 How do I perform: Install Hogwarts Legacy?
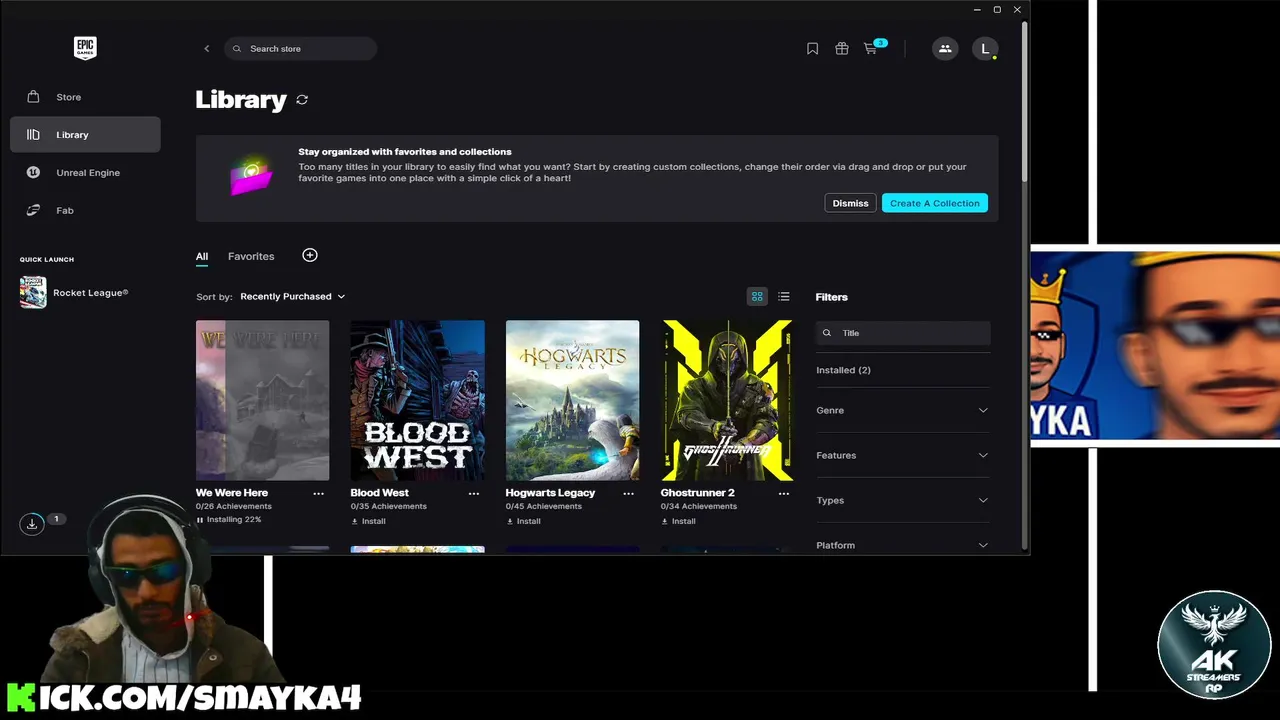(x=523, y=521)
